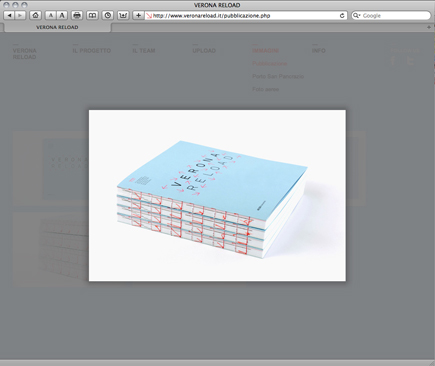435x366 pixels.
Task: Open the IL PROGETTO menu item
Action: (92, 51)
